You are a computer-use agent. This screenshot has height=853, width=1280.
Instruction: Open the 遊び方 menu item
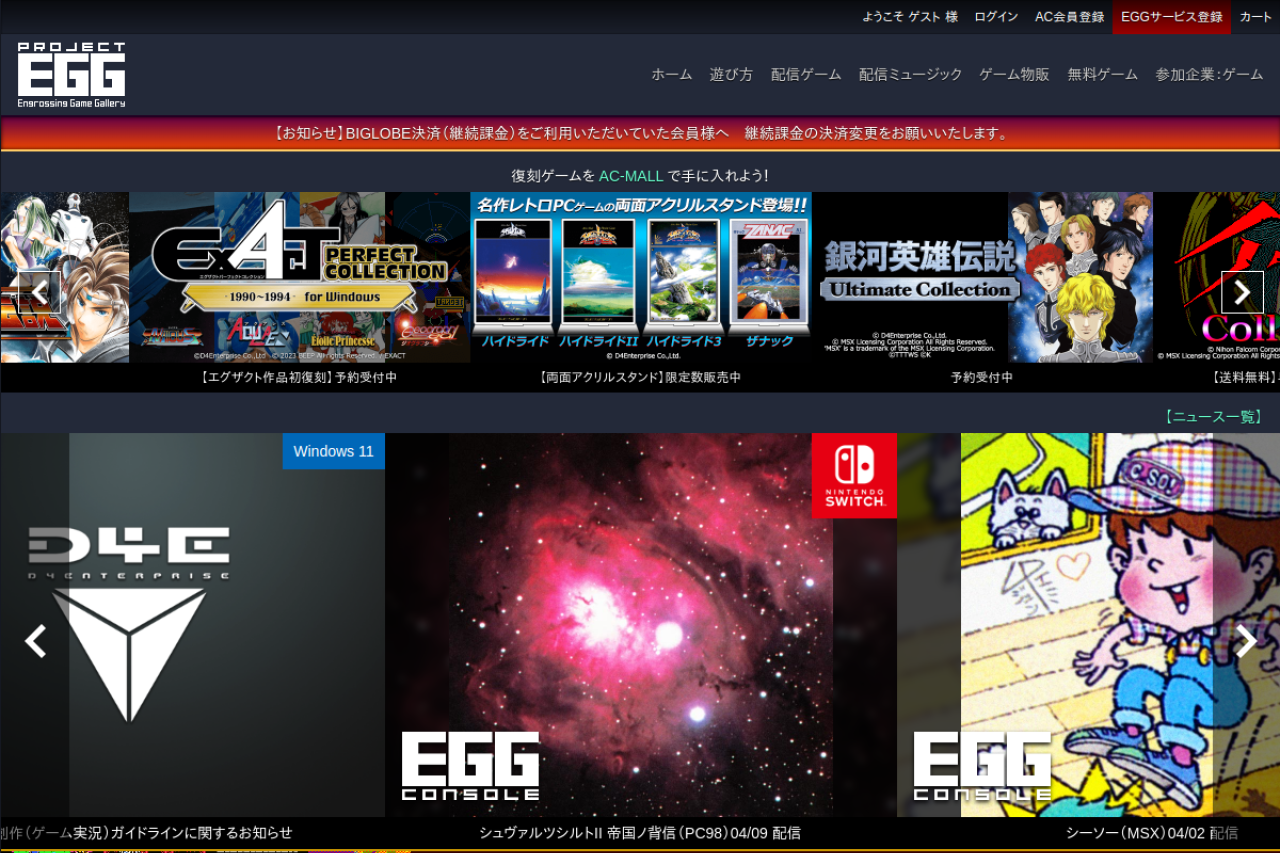(731, 74)
